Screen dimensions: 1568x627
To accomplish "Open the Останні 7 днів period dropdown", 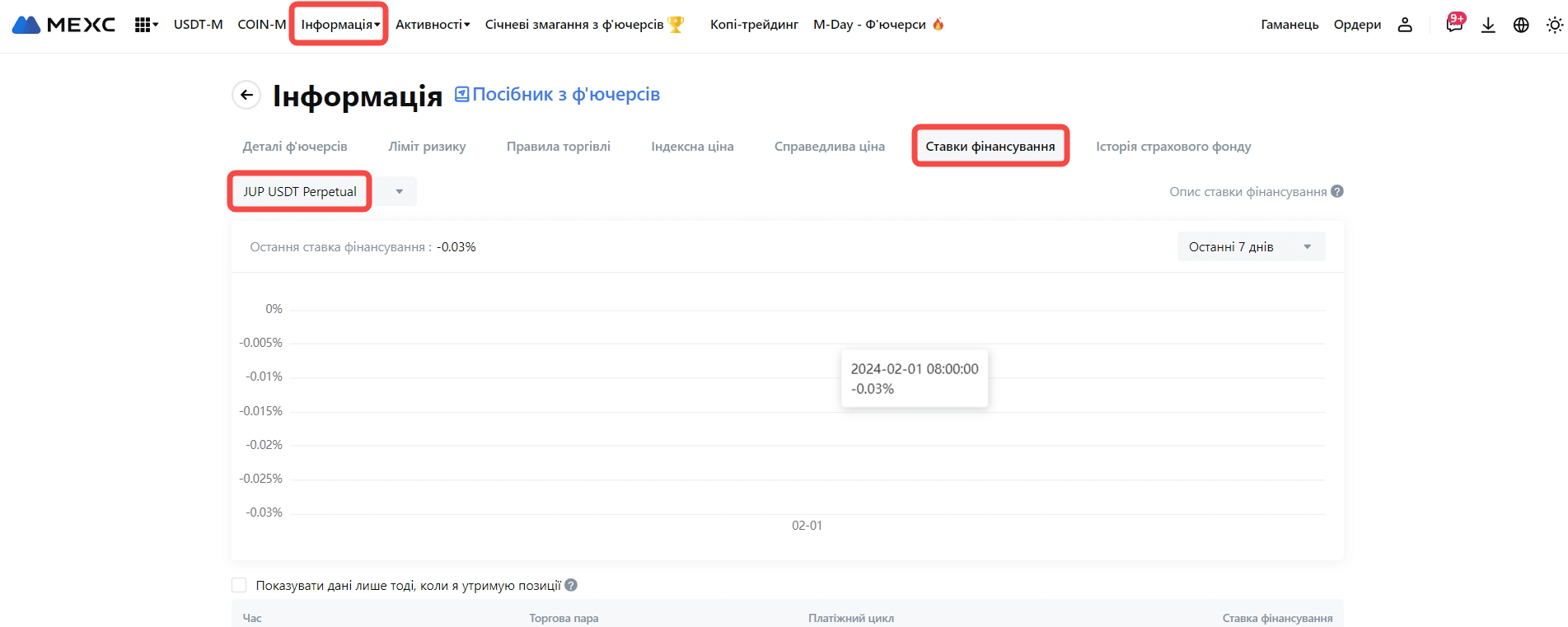I will pyautogui.click(x=1251, y=247).
